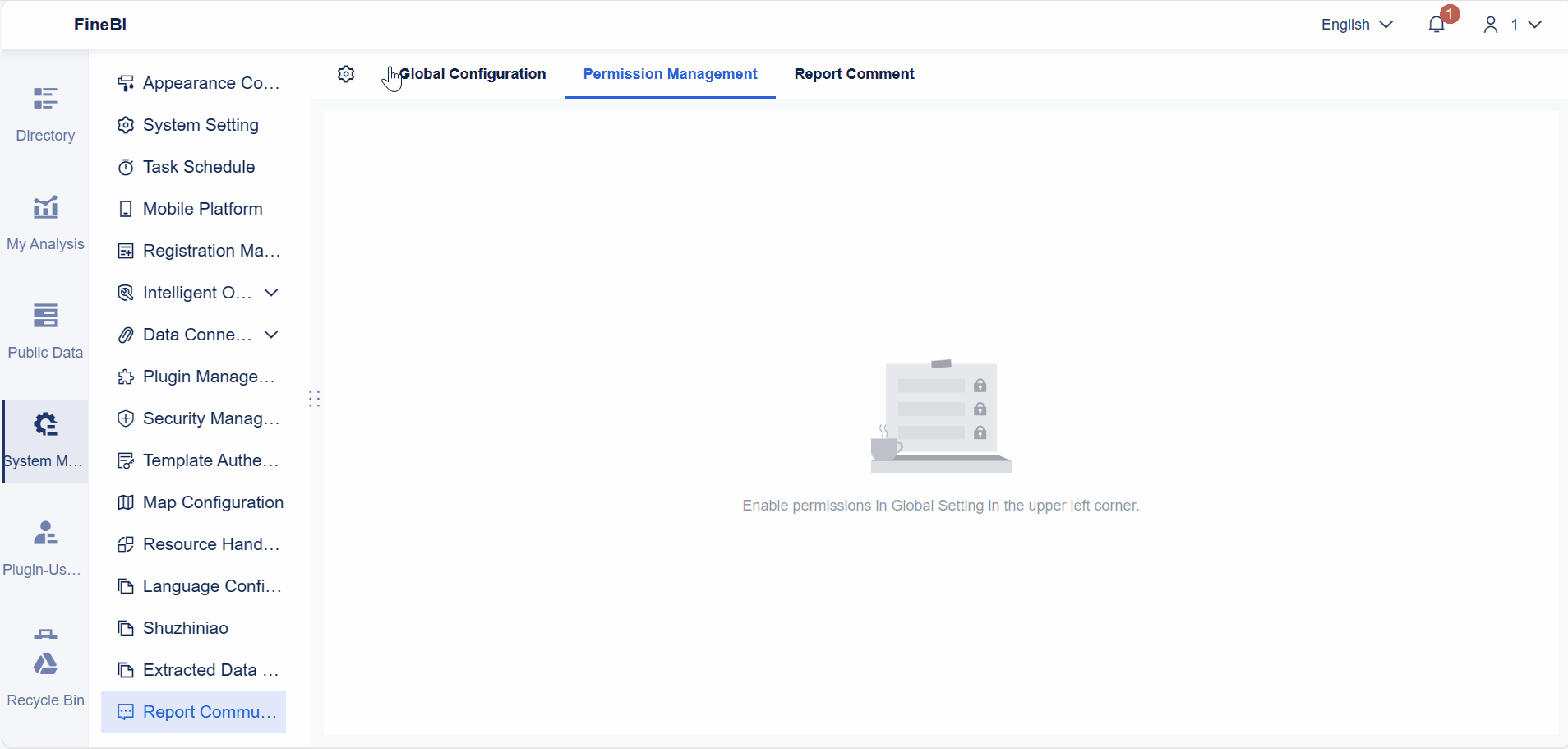Open the Public Data section
Image resolution: width=1568 pixels, height=749 pixels.
click(45, 328)
